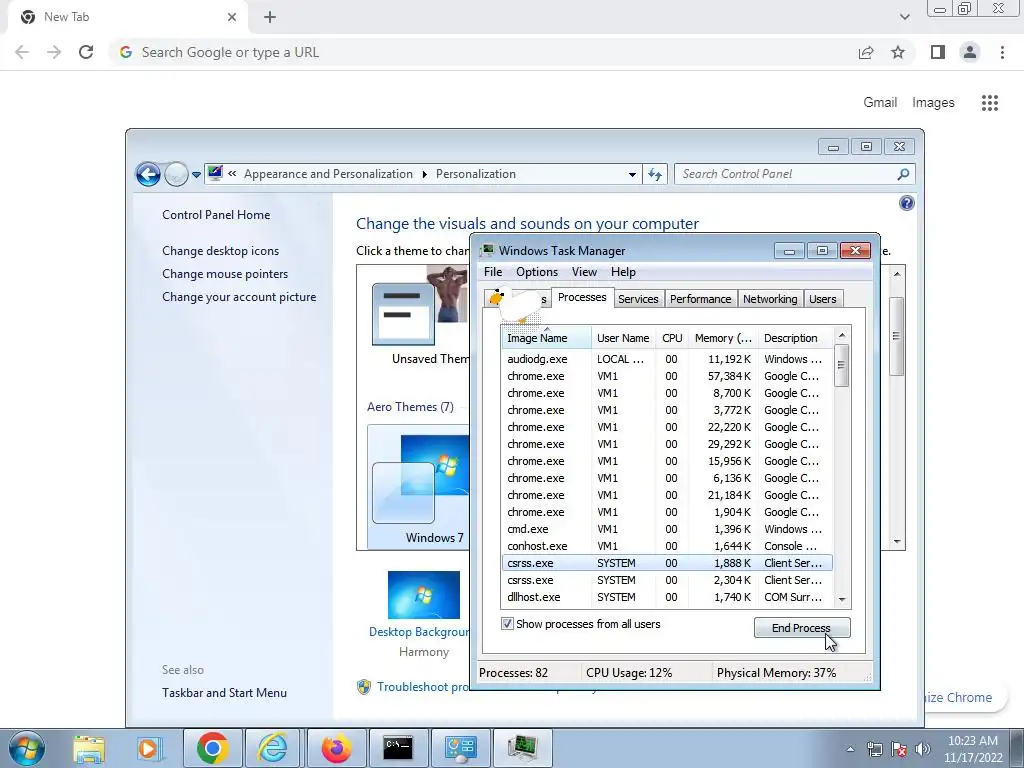Reload the Chrome page

tap(86, 52)
